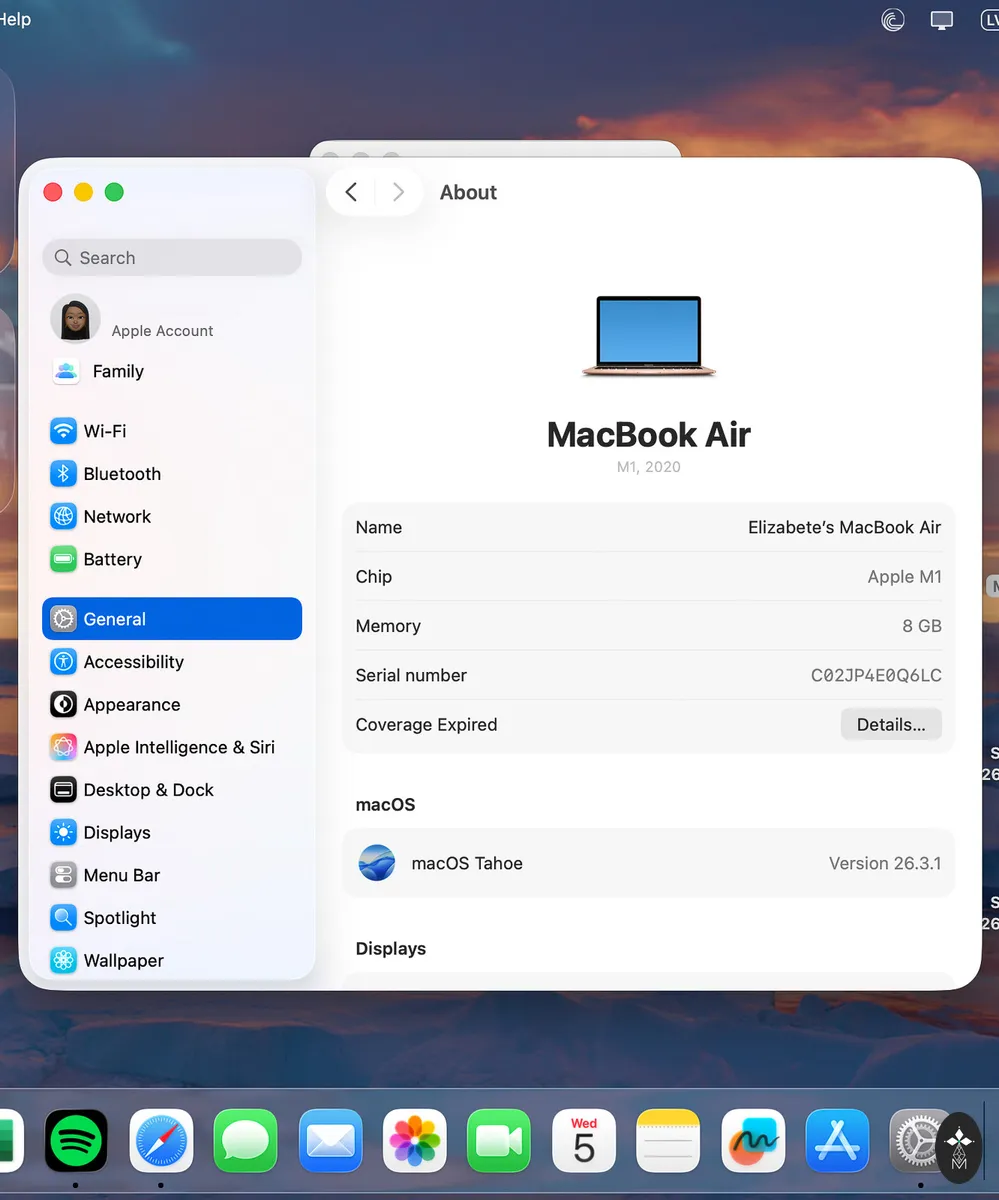Go forward with the right chevron button
The height and width of the screenshot is (1200, 999).
point(398,192)
